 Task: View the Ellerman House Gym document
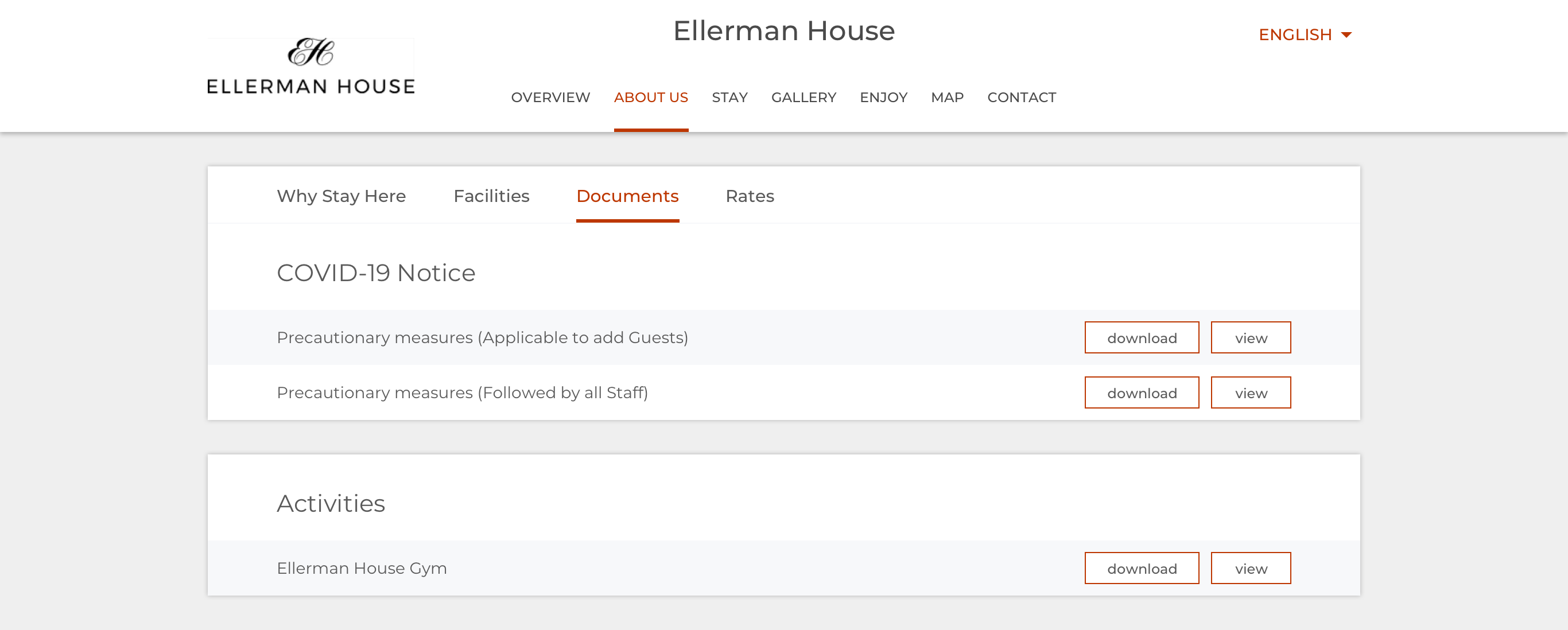[1250, 569]
